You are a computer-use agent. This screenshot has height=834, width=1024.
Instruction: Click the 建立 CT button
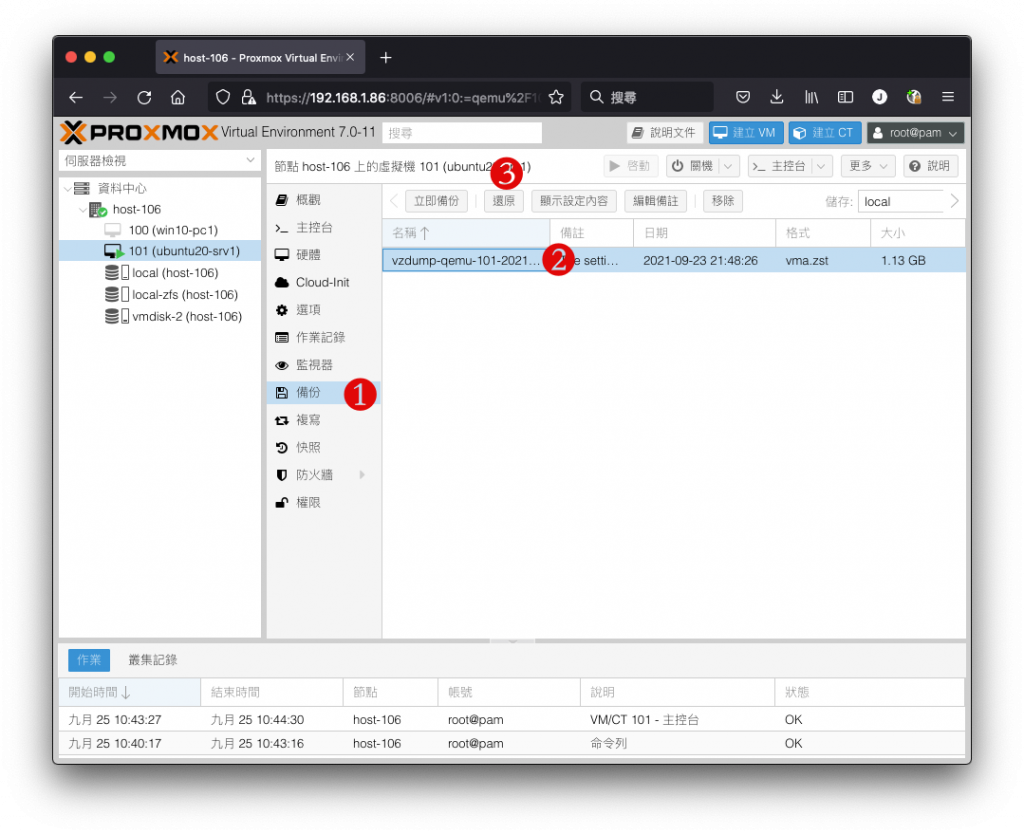coord(825,133)
